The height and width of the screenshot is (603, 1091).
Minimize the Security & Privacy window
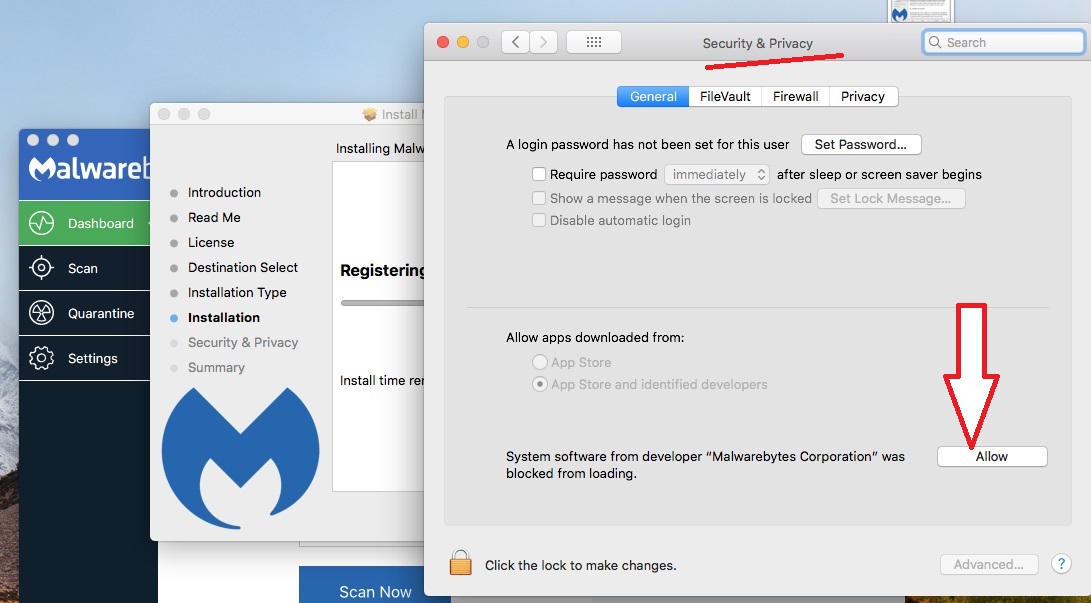click(463, 42)
